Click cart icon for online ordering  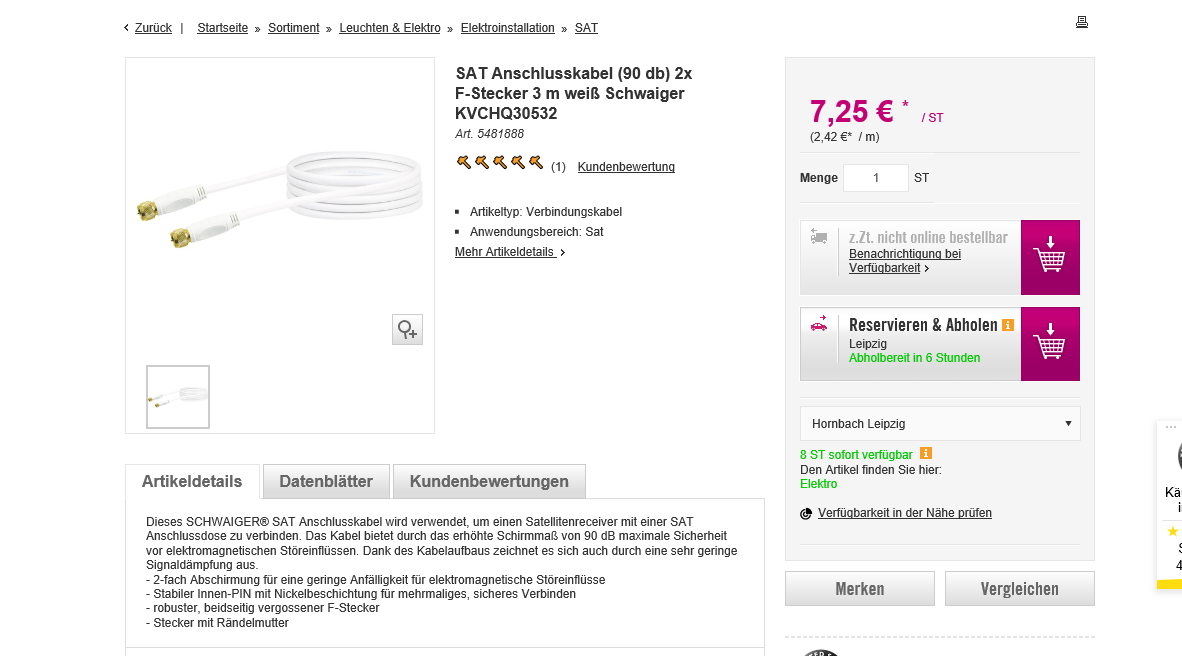click(x=1050, y=257)
